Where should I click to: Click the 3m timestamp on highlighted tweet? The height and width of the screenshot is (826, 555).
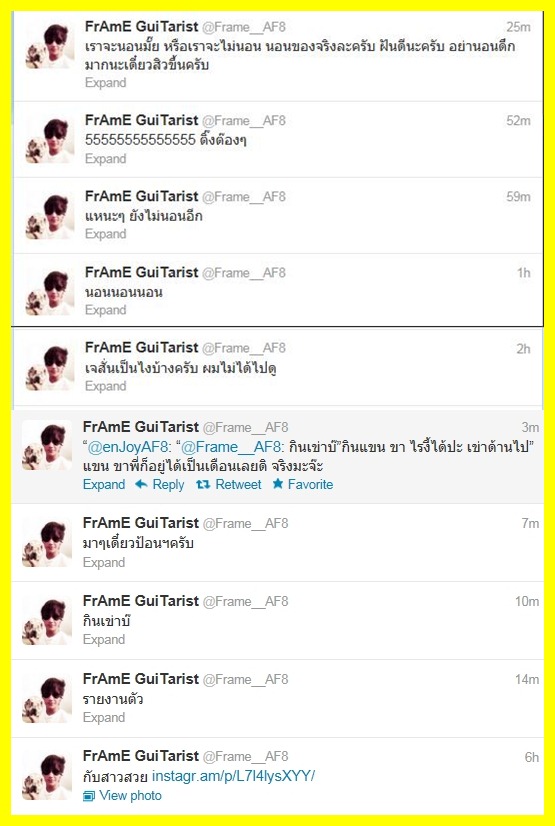coord(530,428)
